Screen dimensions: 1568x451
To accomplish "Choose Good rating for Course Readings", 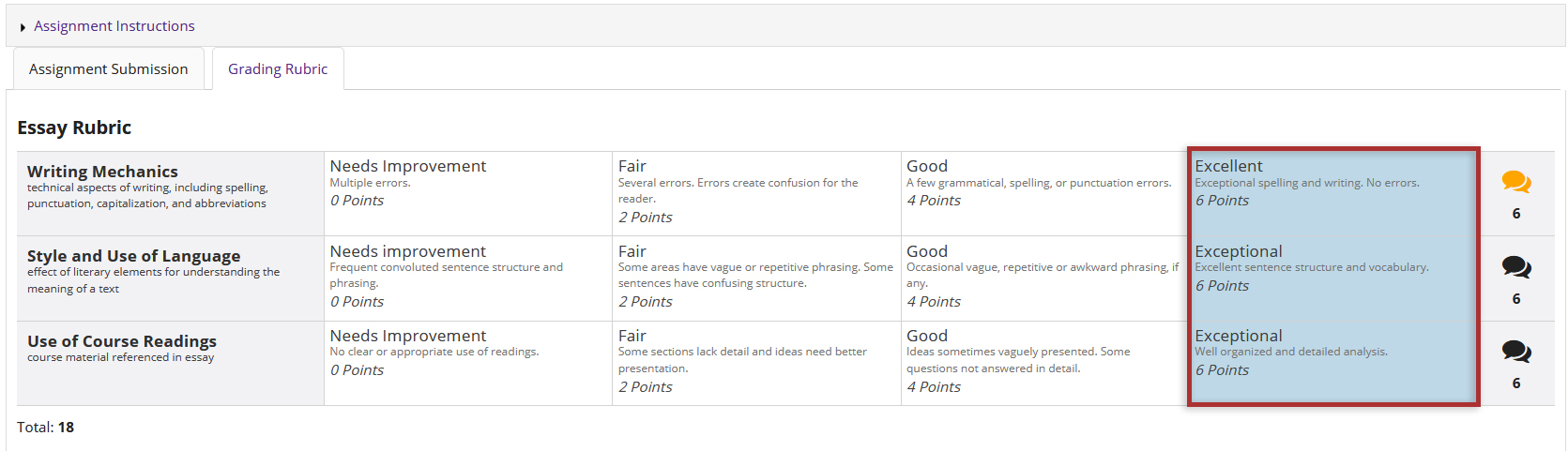I will (x=1044, y=363).
